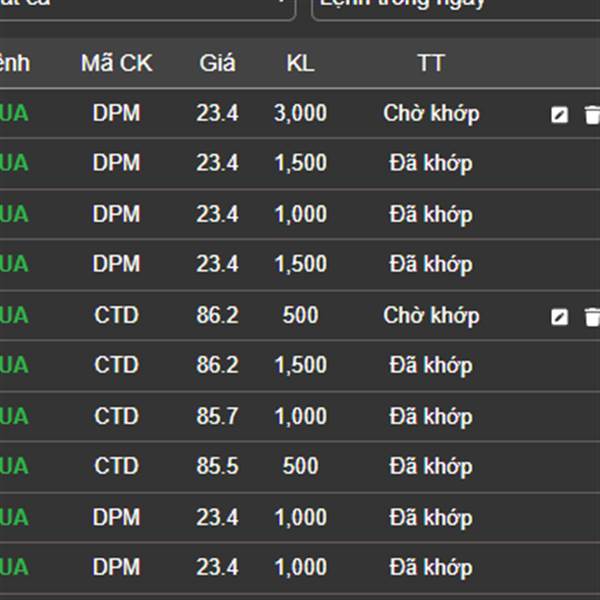The image size is (600, 600).
Task: Delete the pending CTD order at 86.2
Action: pos(592,317)
